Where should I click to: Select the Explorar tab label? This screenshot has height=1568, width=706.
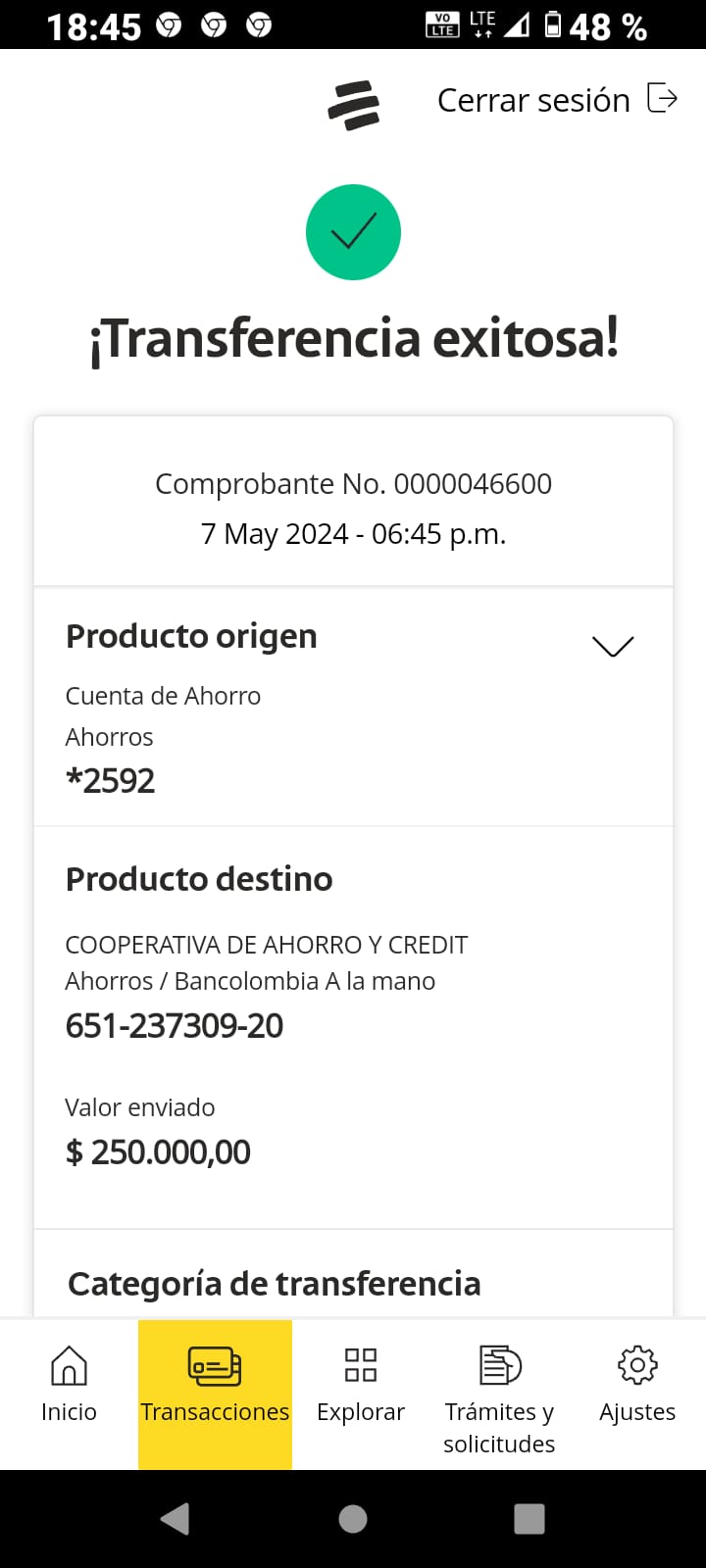[x=361, y=1411]
